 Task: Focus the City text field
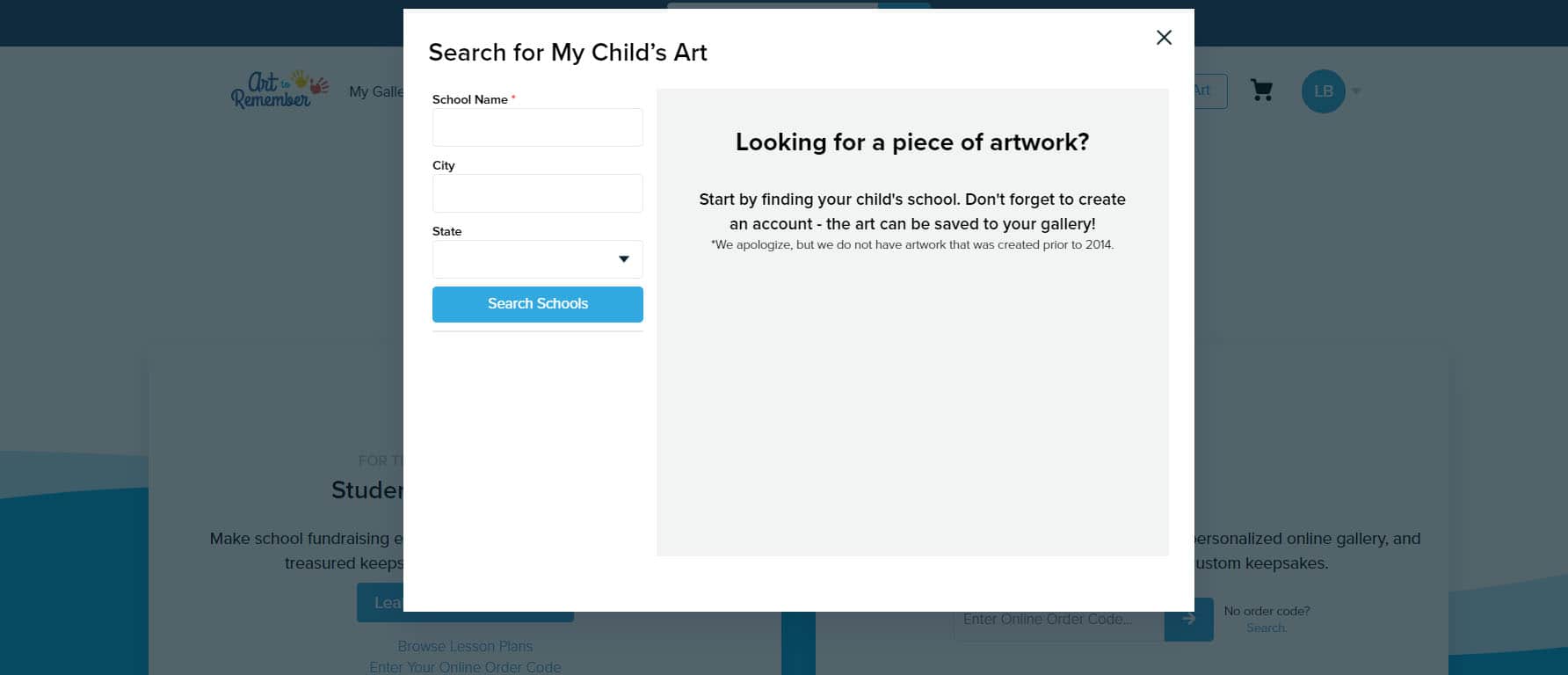[x=537, y=193]
